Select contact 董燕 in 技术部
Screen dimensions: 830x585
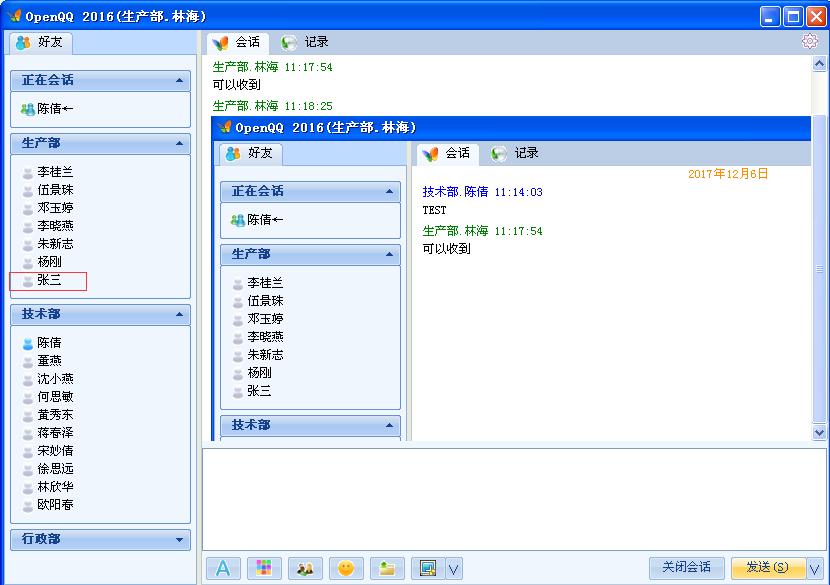click(x=42, y=361)
